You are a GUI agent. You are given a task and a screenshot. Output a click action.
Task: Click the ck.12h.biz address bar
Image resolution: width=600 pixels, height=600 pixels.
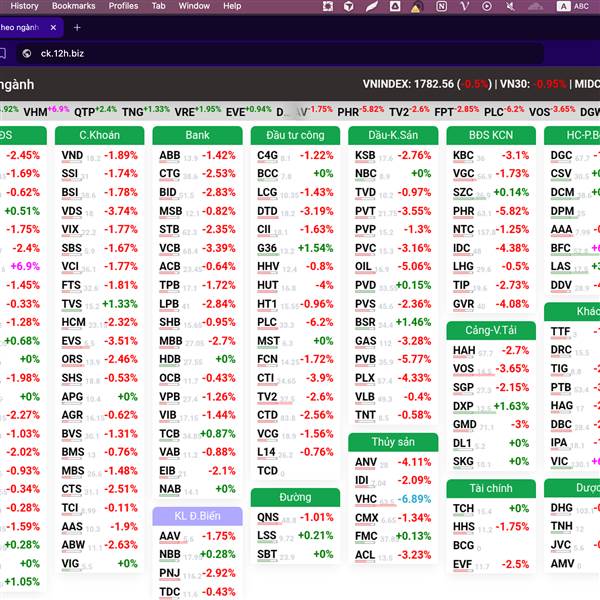point(279,54)
